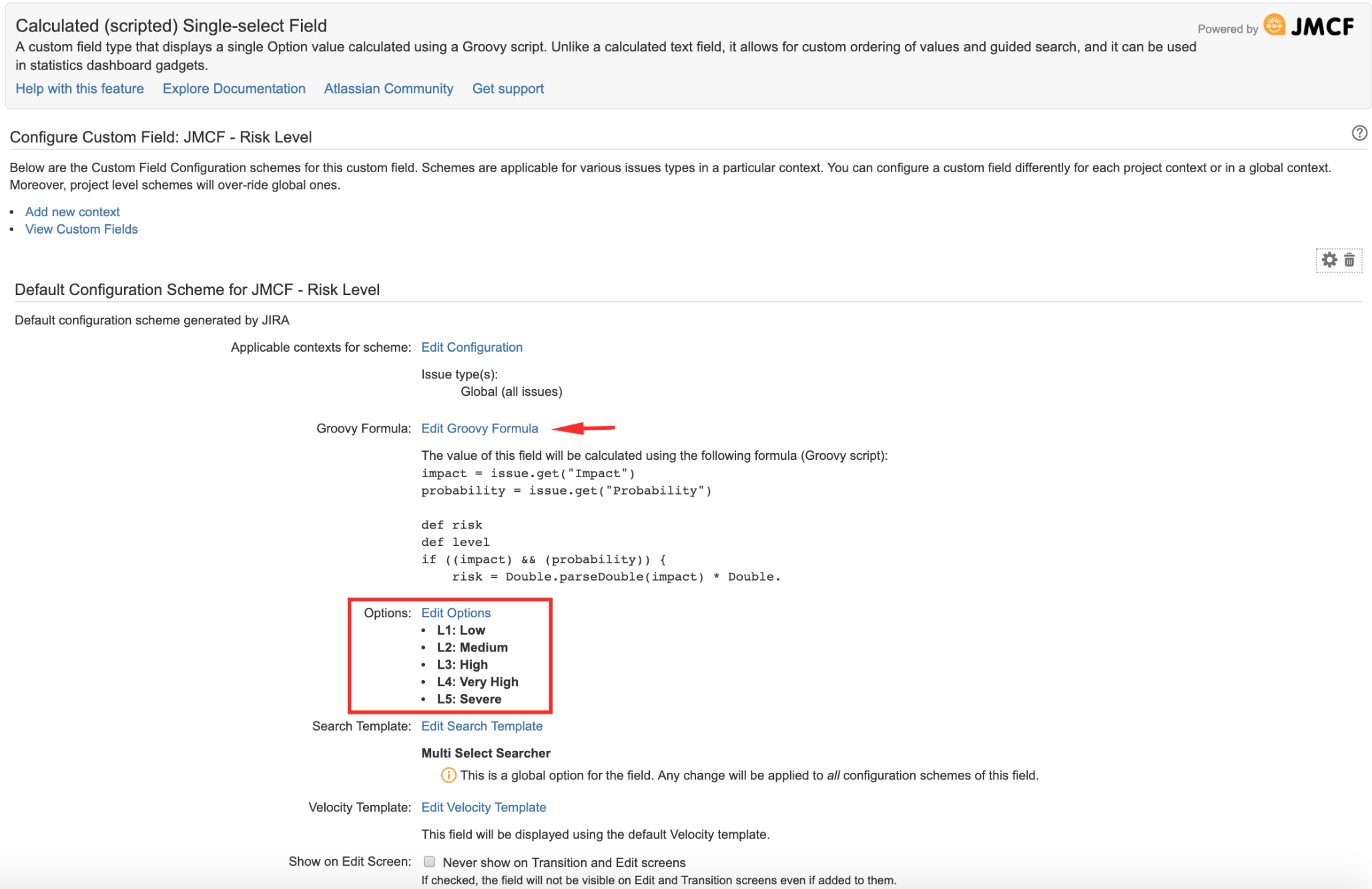Image resolution: width=1372 pixels, height=889 pixels.
Task: Click Edit Configuration link
Action: [x=472, y=347]
